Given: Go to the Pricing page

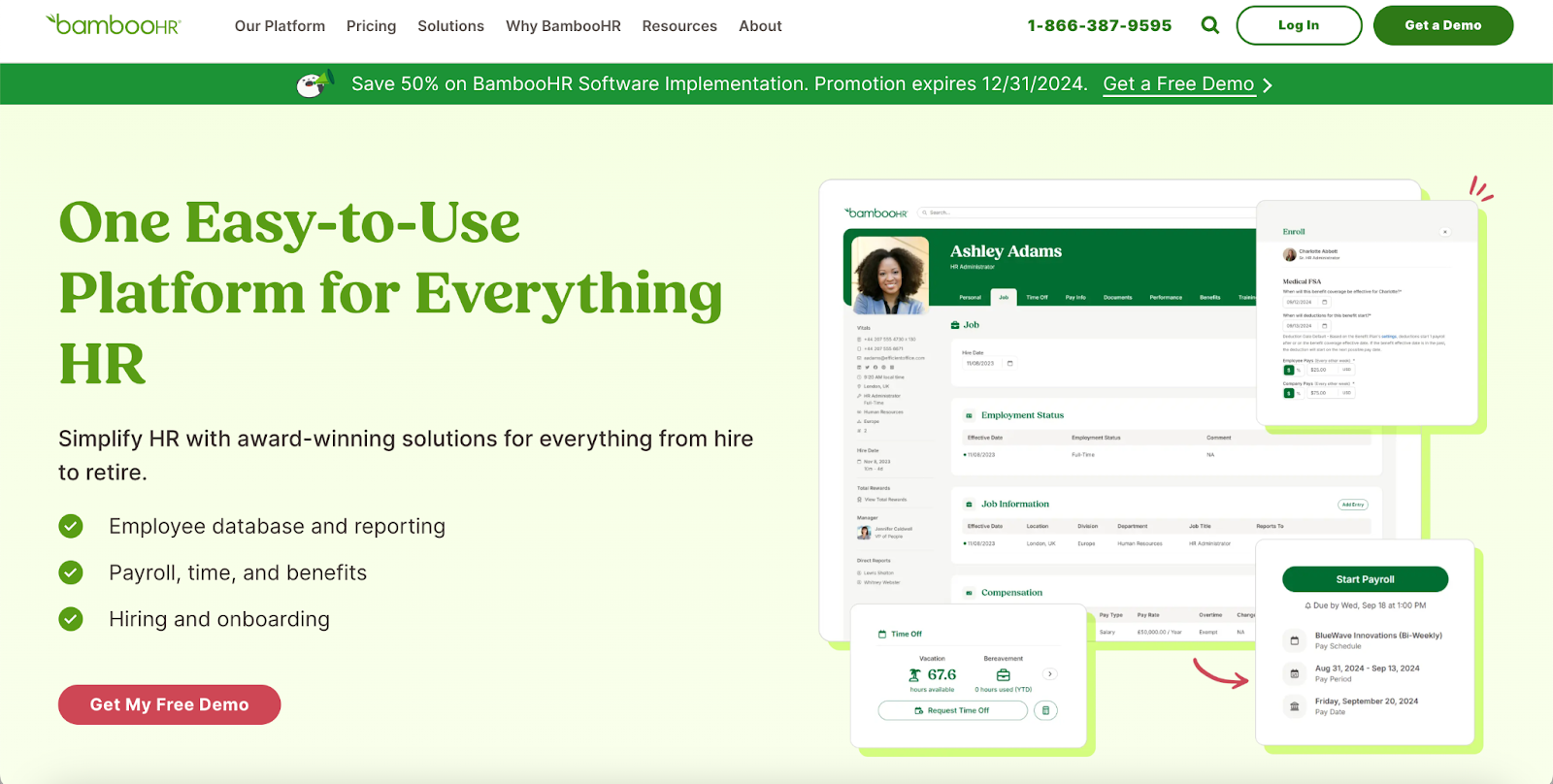Looking at the screenshot, I should pyautogui.click(x=371, y=26).
